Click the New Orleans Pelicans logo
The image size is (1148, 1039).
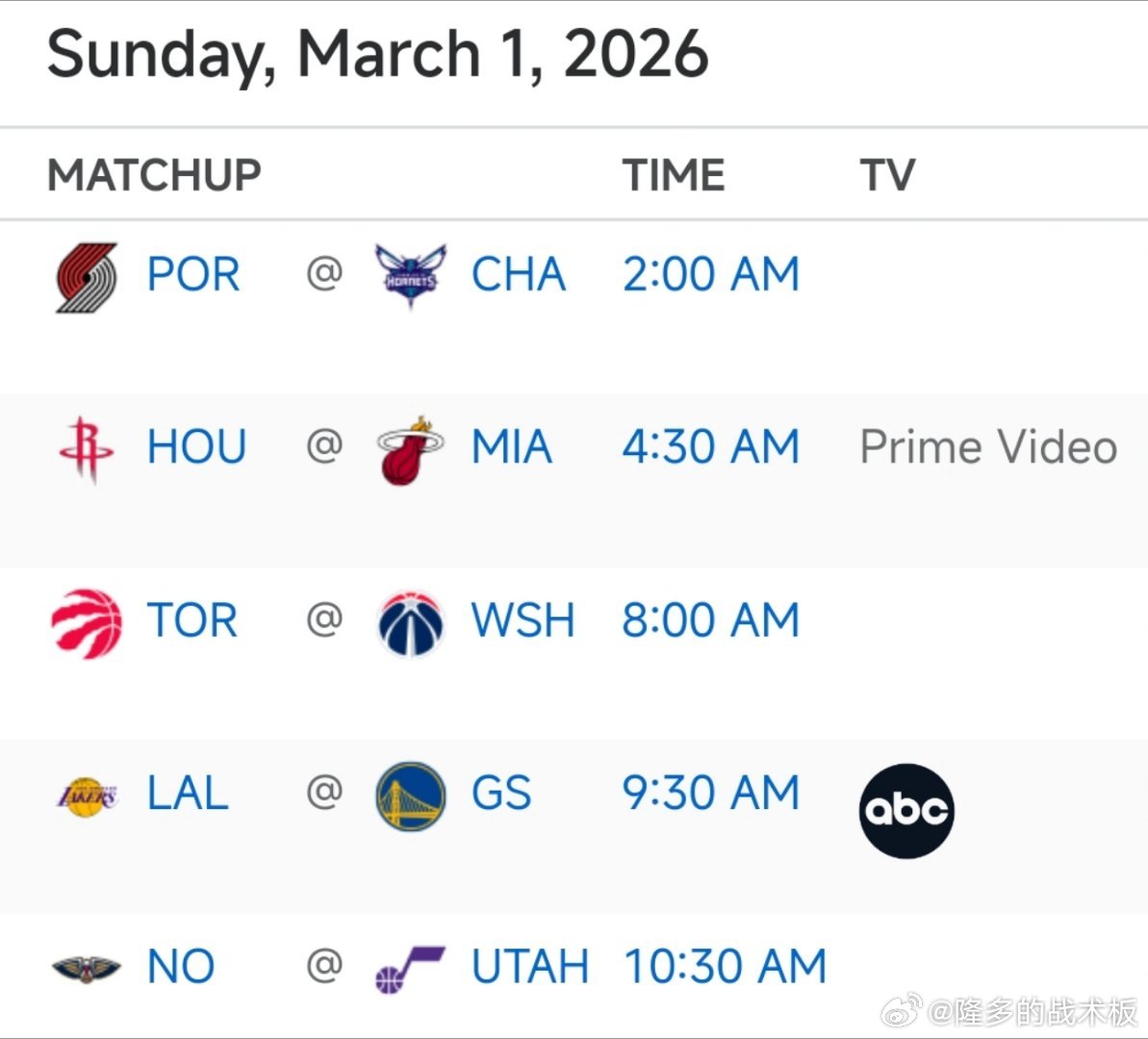87,968
